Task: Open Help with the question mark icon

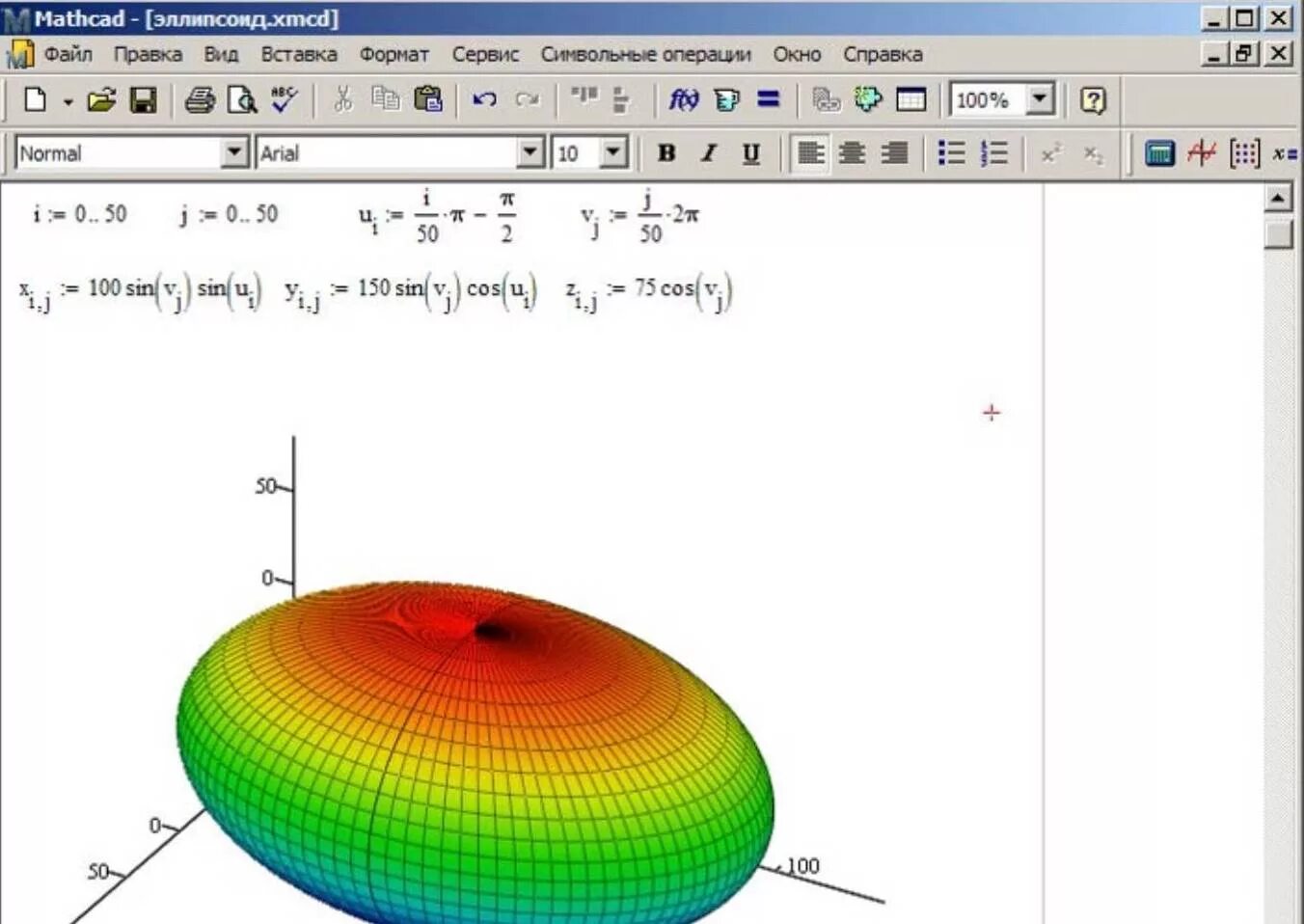Action: [1092, 99]
